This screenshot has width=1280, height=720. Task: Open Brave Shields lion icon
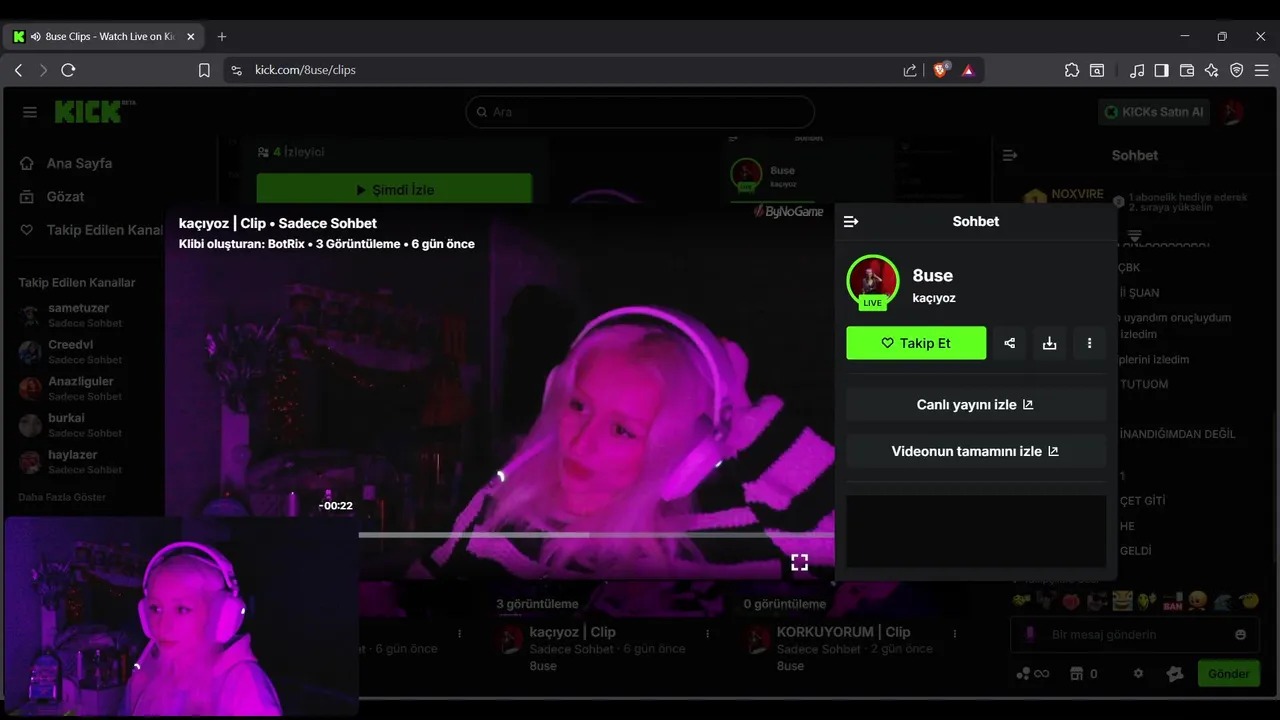(941, 70)
